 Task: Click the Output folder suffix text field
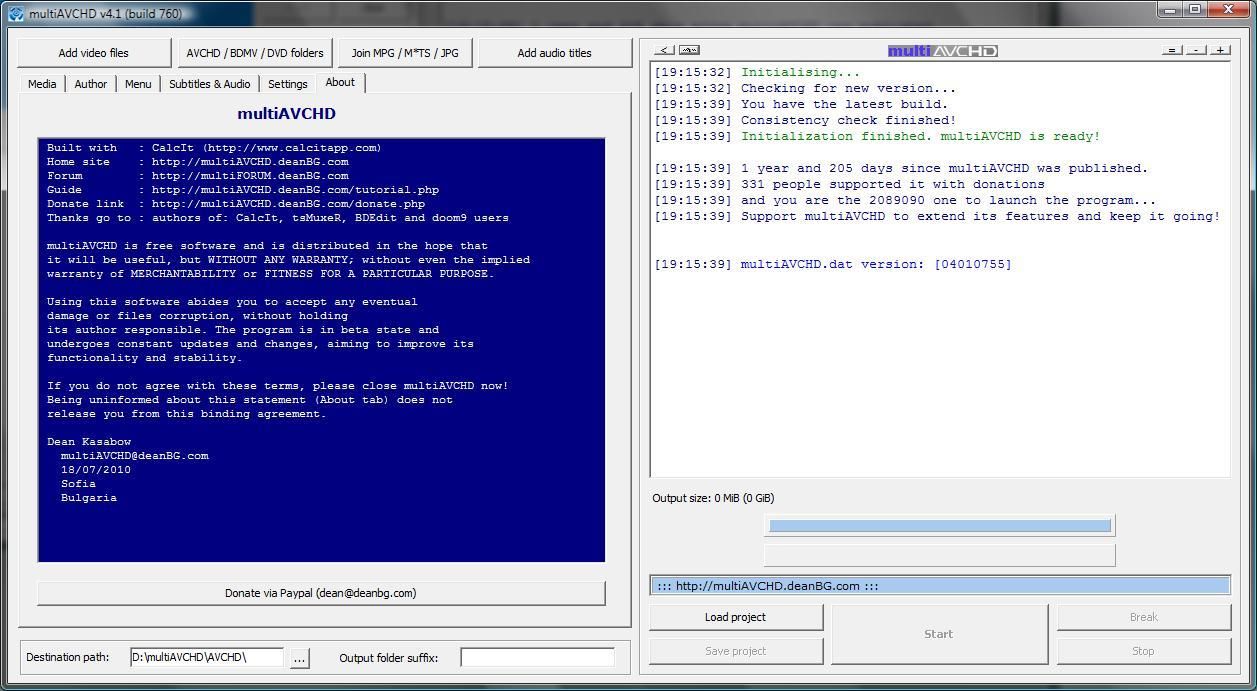tap(537, 657)
